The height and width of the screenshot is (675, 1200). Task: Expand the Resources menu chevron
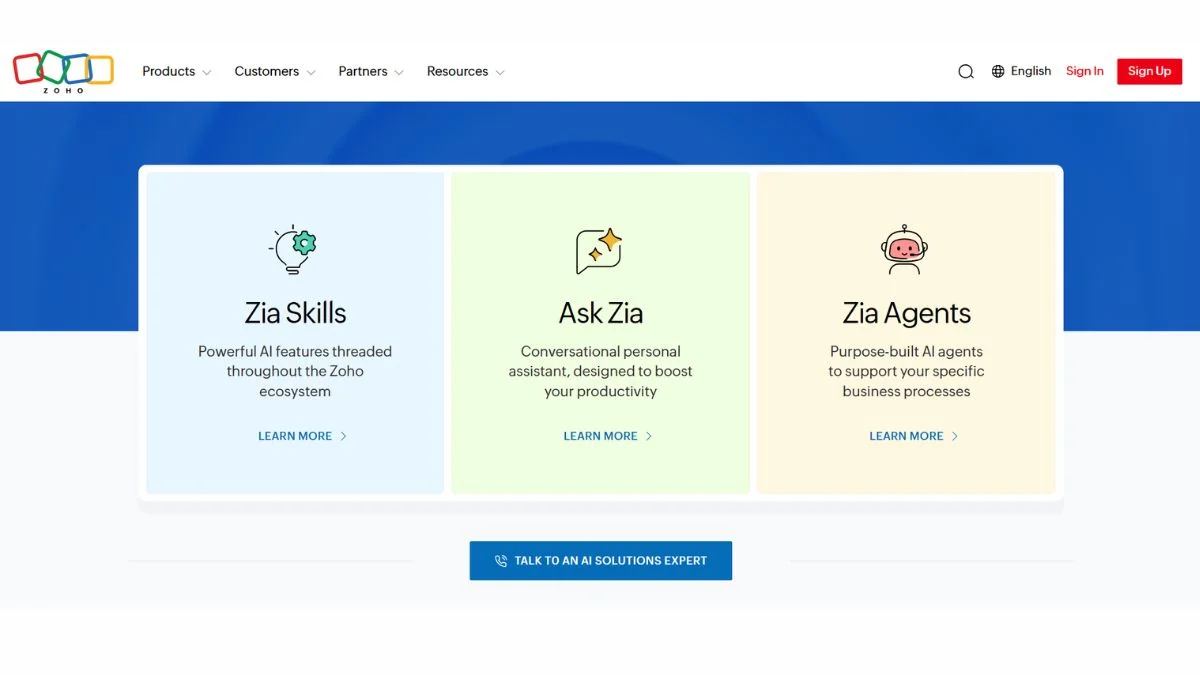[x=500, y=73]
